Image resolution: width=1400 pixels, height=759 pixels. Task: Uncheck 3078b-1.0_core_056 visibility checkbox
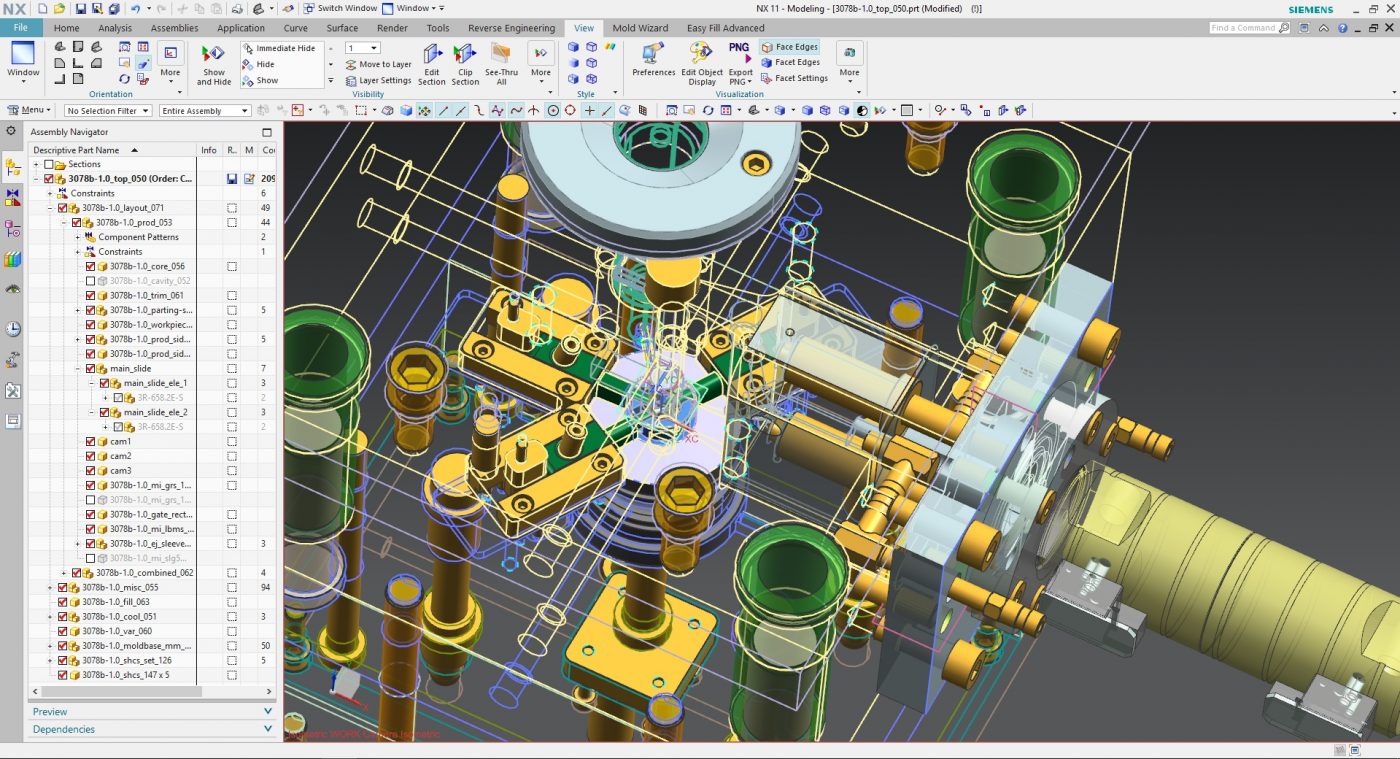point(90,266)
